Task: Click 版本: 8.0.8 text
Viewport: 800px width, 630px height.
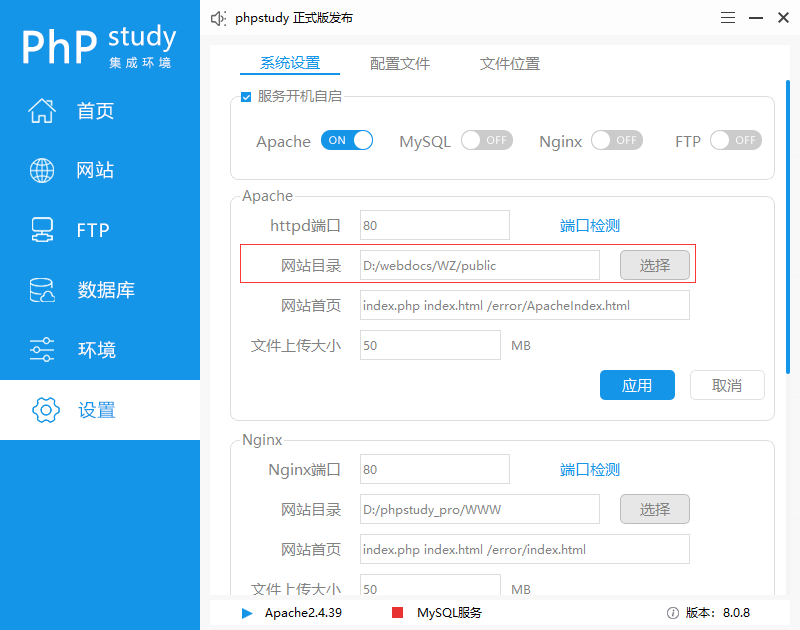Action: (717, 613)
